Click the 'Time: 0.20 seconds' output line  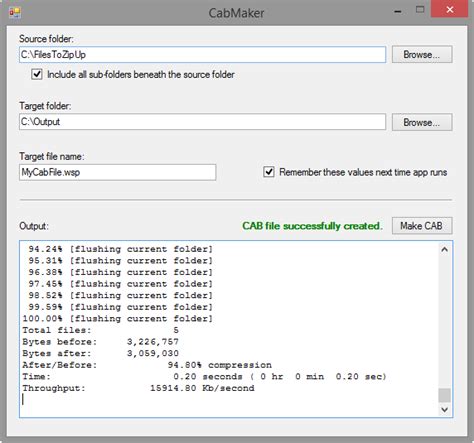(x=204, y=377)
